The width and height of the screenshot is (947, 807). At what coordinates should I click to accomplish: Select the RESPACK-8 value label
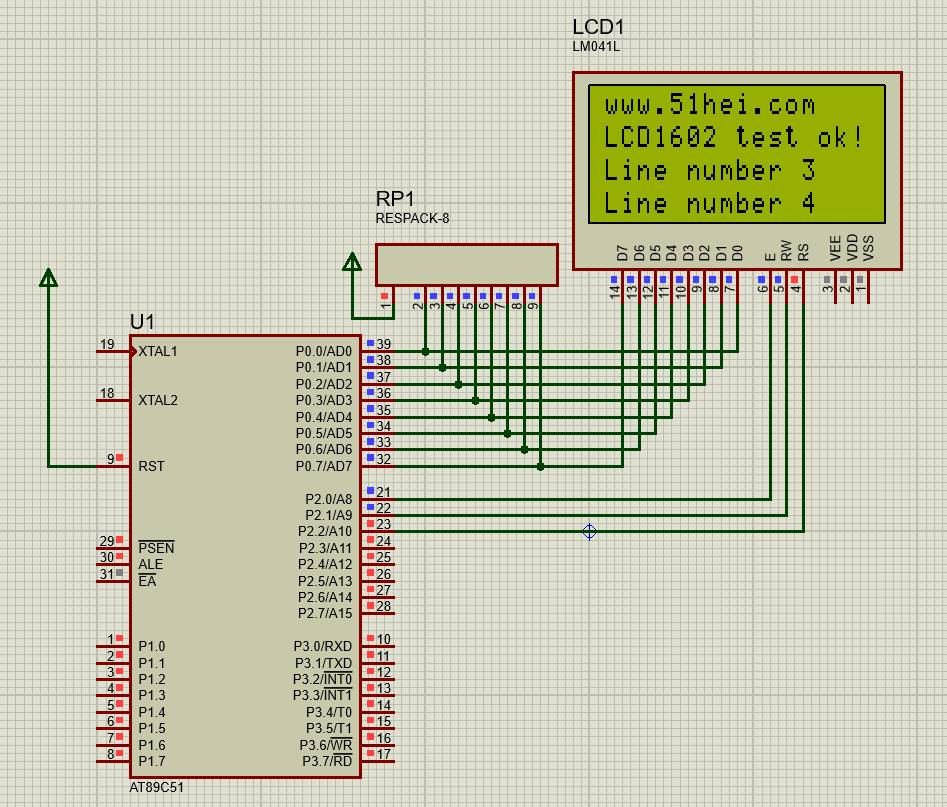tap(413, 218)
